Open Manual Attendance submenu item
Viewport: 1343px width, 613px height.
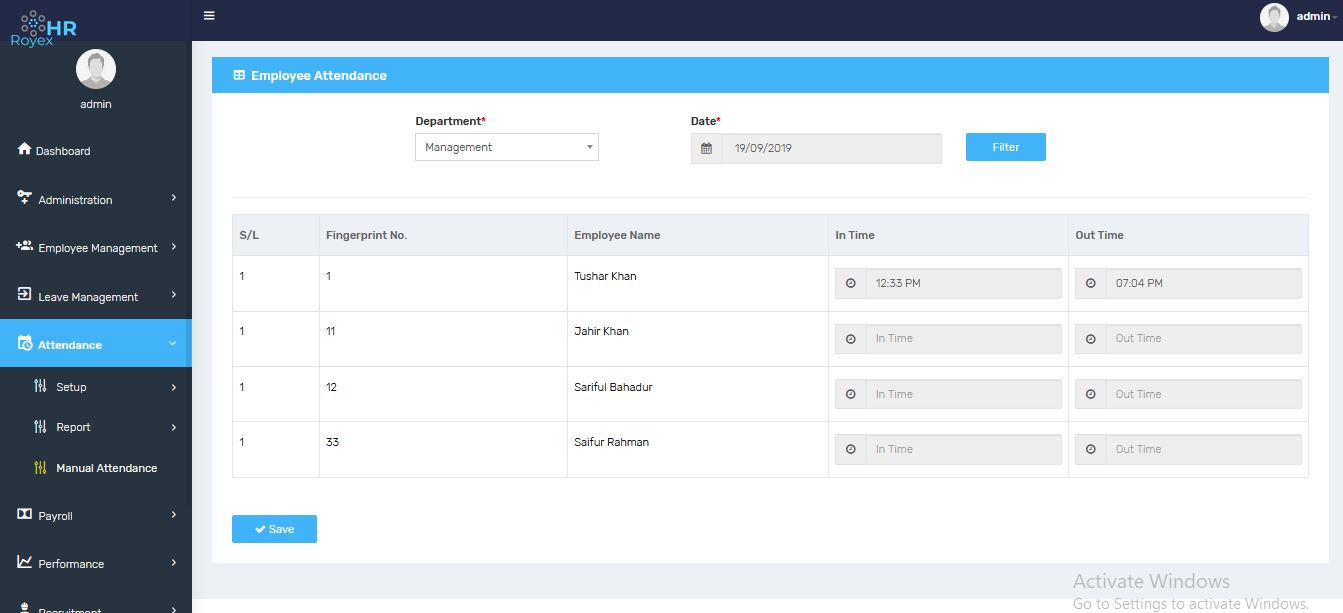96,468
